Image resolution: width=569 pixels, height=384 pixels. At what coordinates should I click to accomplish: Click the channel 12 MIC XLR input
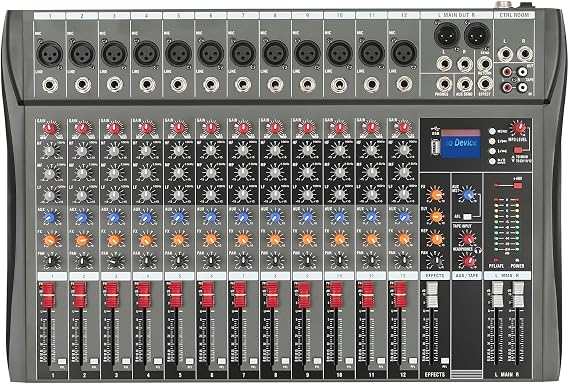point(404,54)
